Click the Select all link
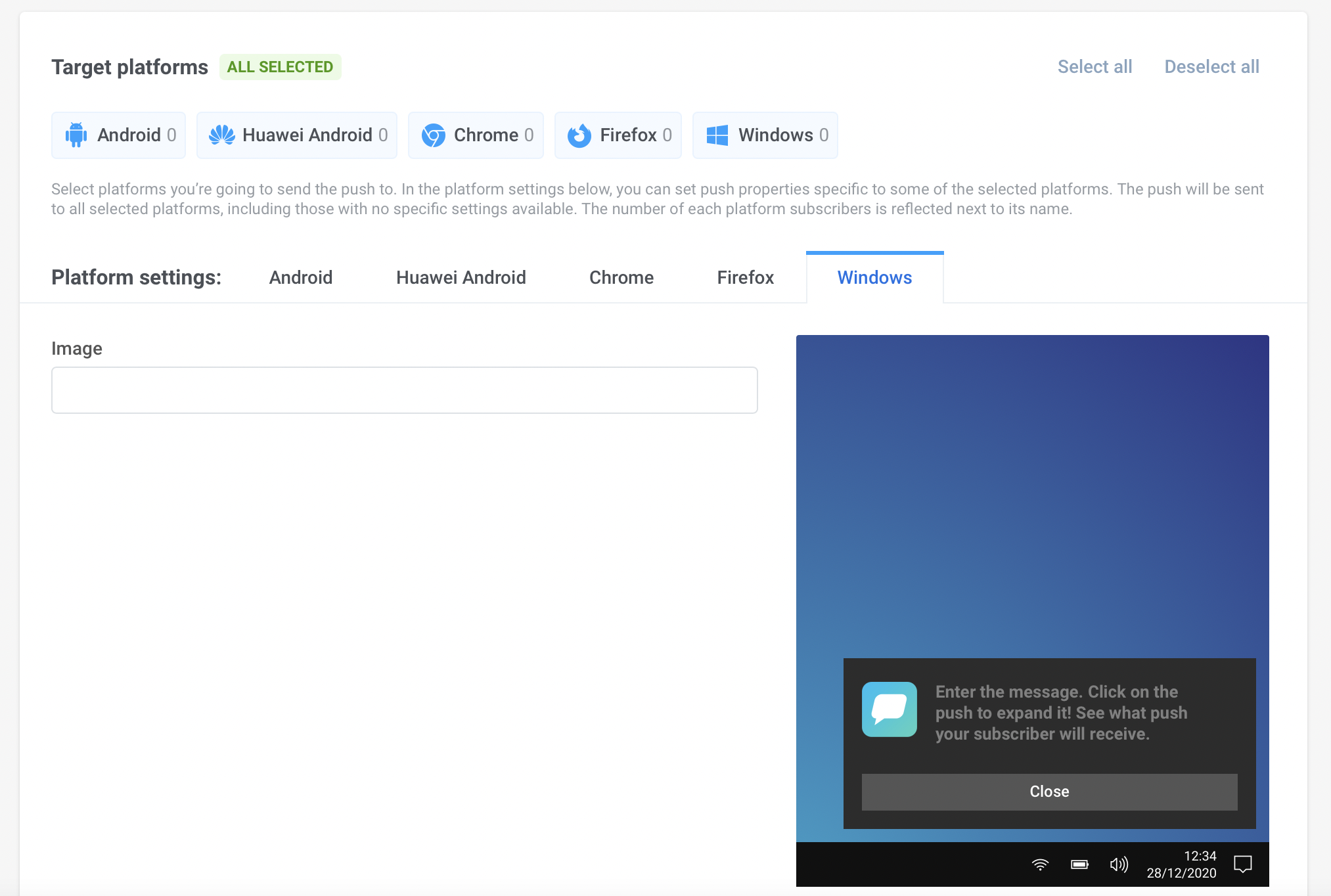 click(x=1094, y=67)
